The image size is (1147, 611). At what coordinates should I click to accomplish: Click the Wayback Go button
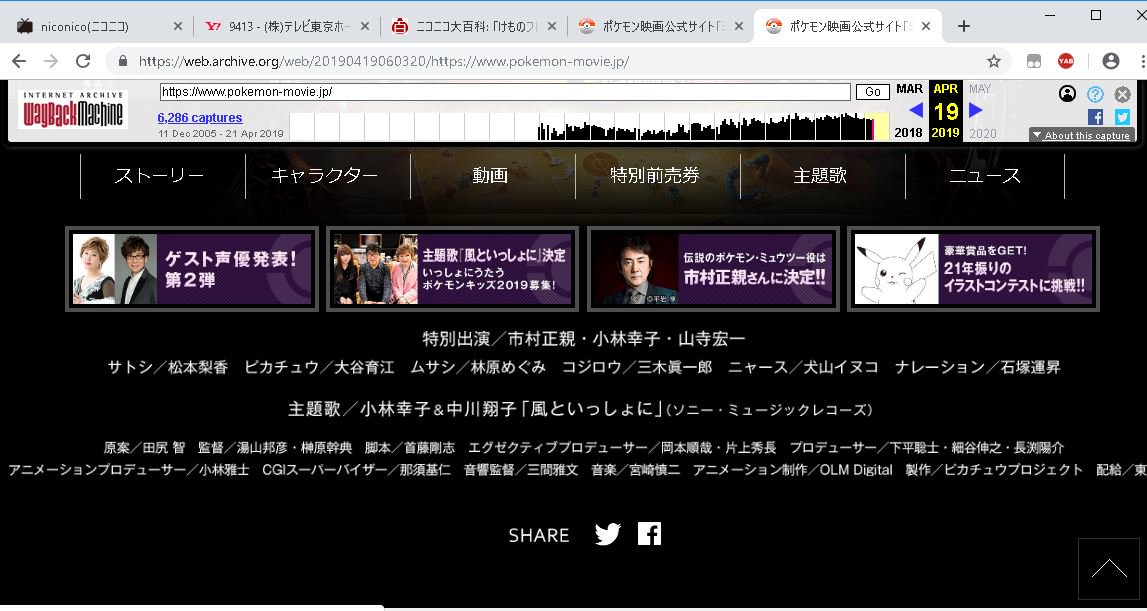[872, 91]
